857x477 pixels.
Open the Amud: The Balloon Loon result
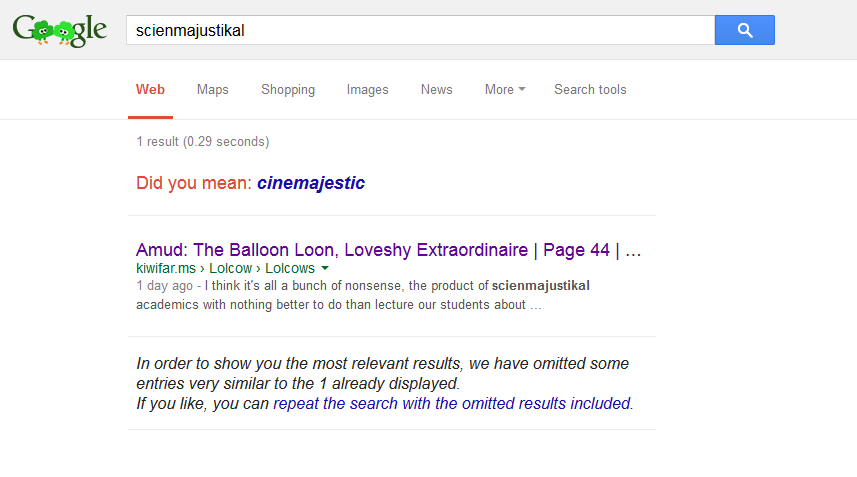pos(389,250)
